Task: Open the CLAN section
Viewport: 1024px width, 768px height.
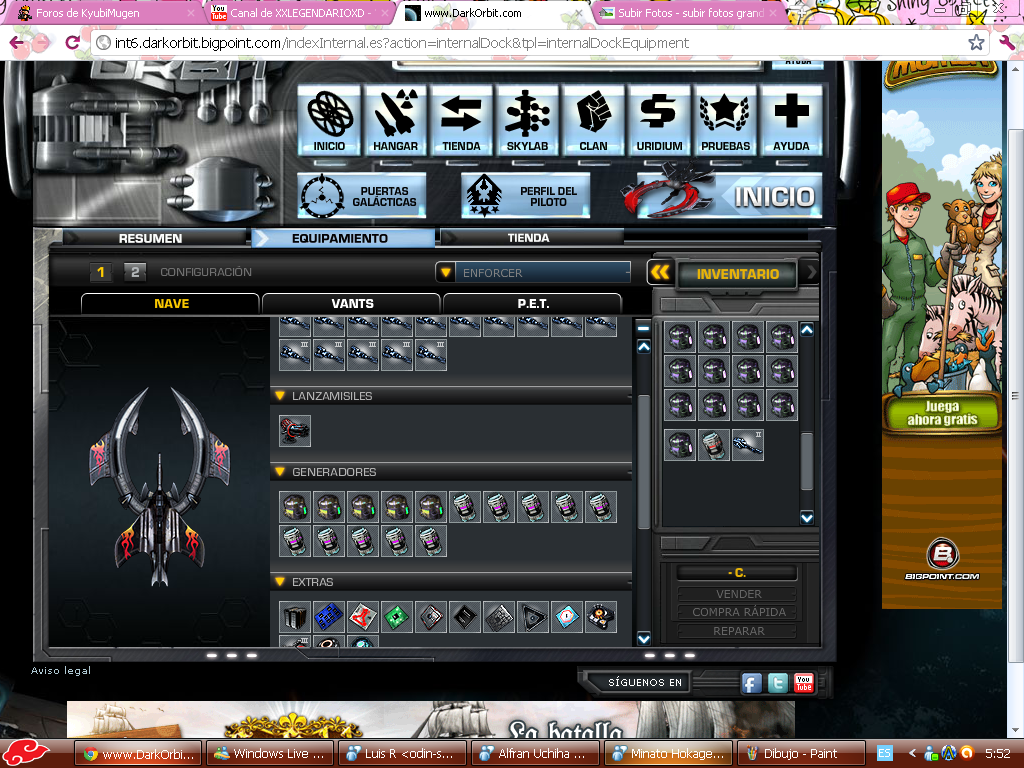Action: pyautogui.click(x=593, y=120)
